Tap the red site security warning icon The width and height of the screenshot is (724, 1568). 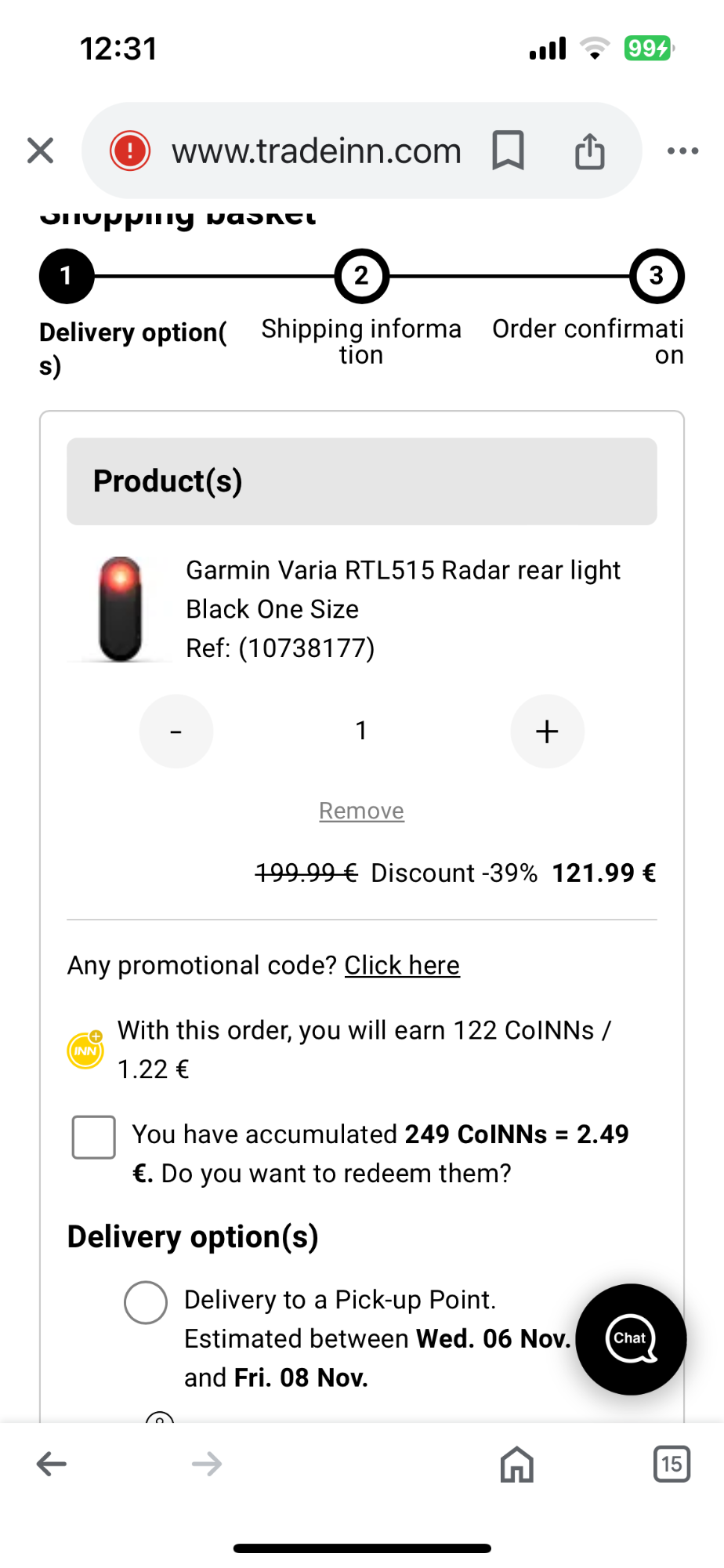[130, 151]
